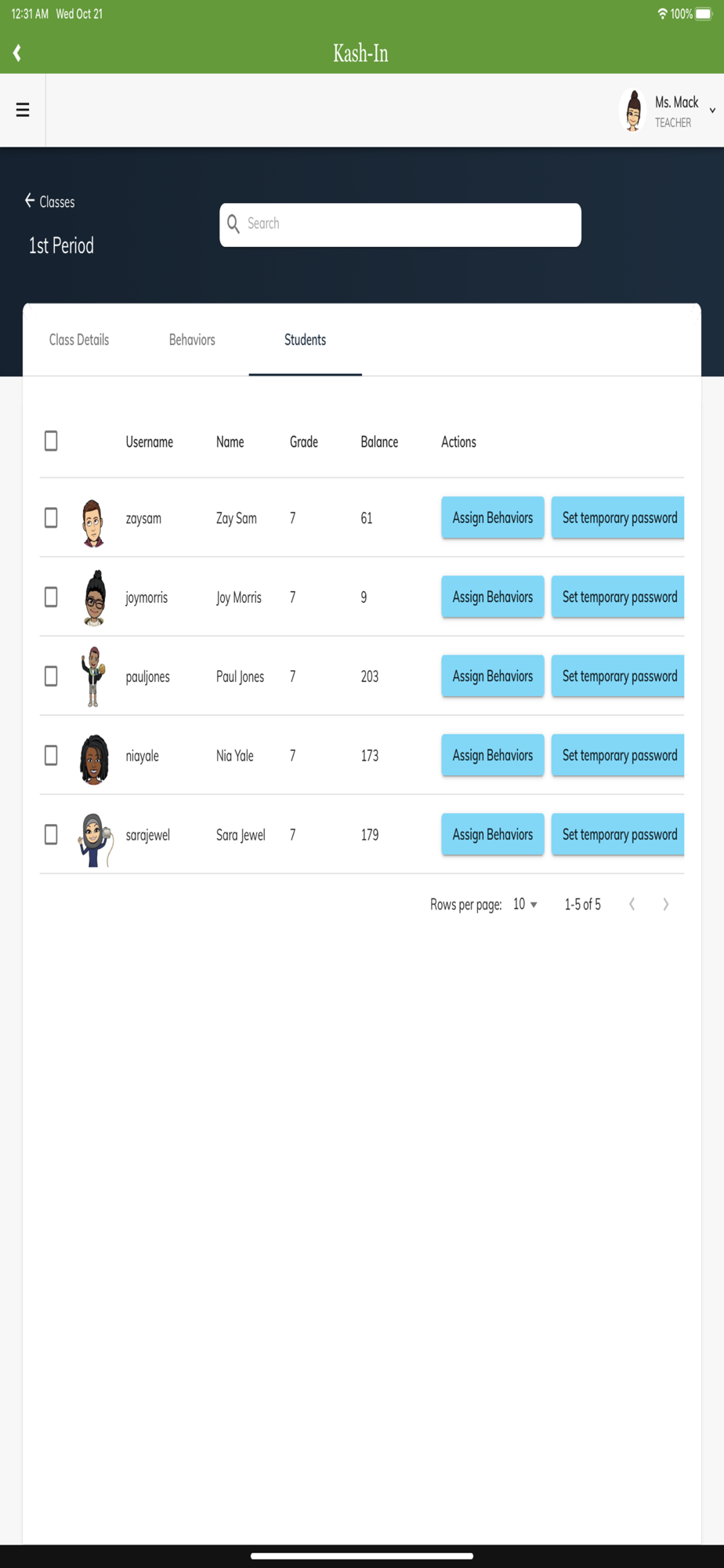724x1568 pixels.
Task: Click the search magnifier icon
Action: coord(233,224)
